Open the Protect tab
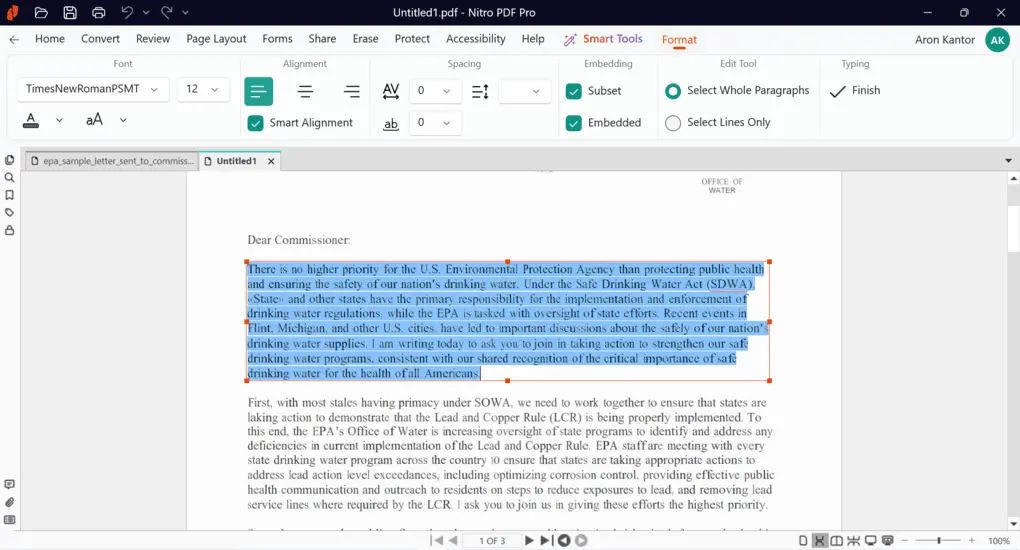The width and height of the screenshot is (1020, 550). point(412,39)
